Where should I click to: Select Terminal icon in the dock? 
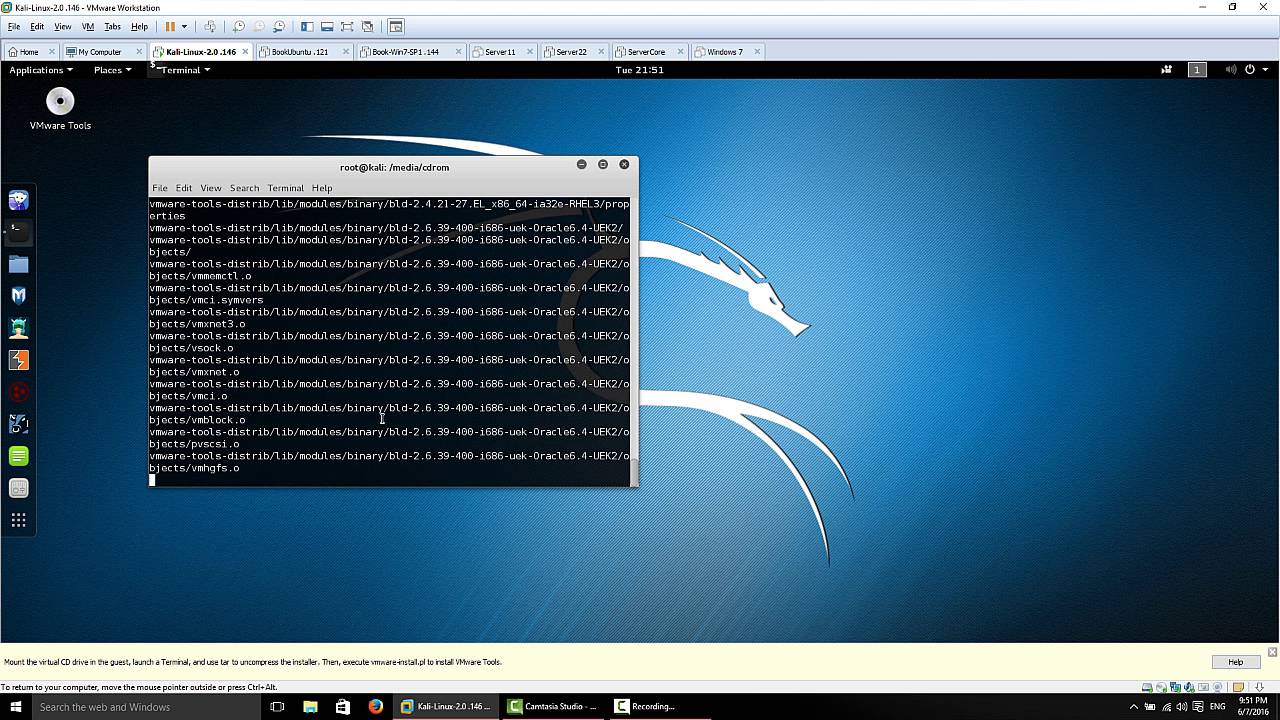coord(18,232)
